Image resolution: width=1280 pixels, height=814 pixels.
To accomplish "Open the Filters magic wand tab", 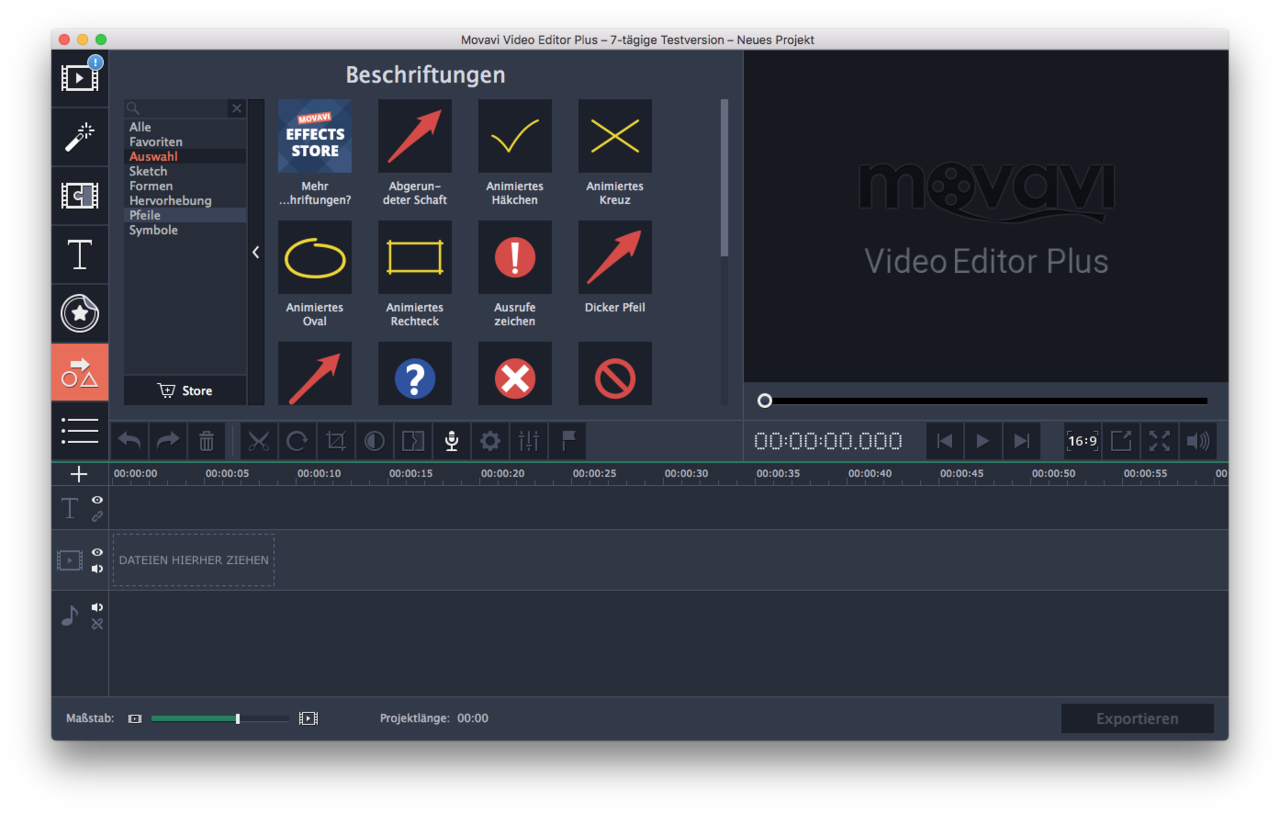I will [x=80, y=137].
